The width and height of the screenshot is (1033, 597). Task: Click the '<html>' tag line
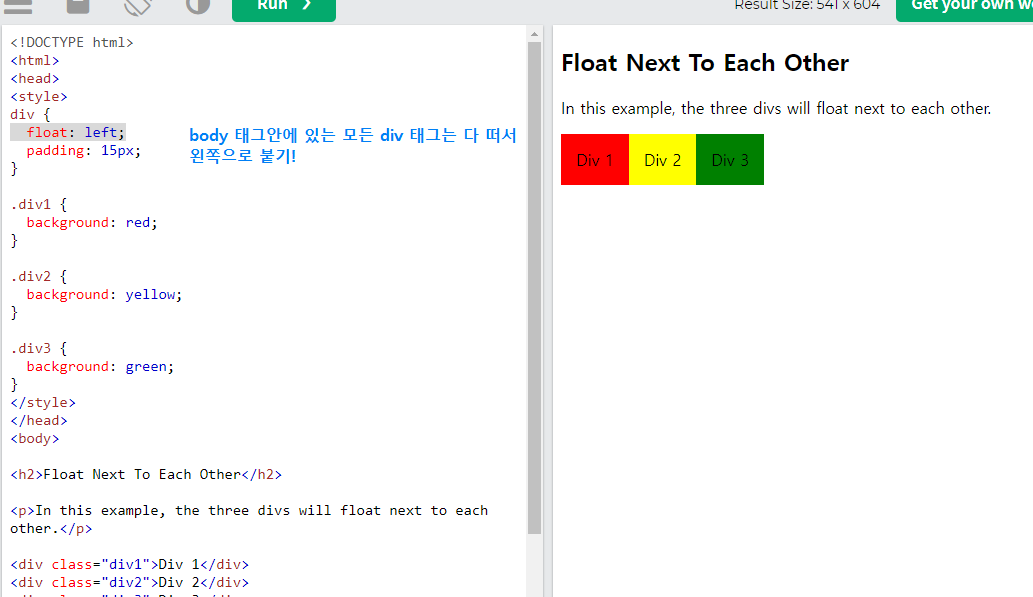[x=35, y=61]
